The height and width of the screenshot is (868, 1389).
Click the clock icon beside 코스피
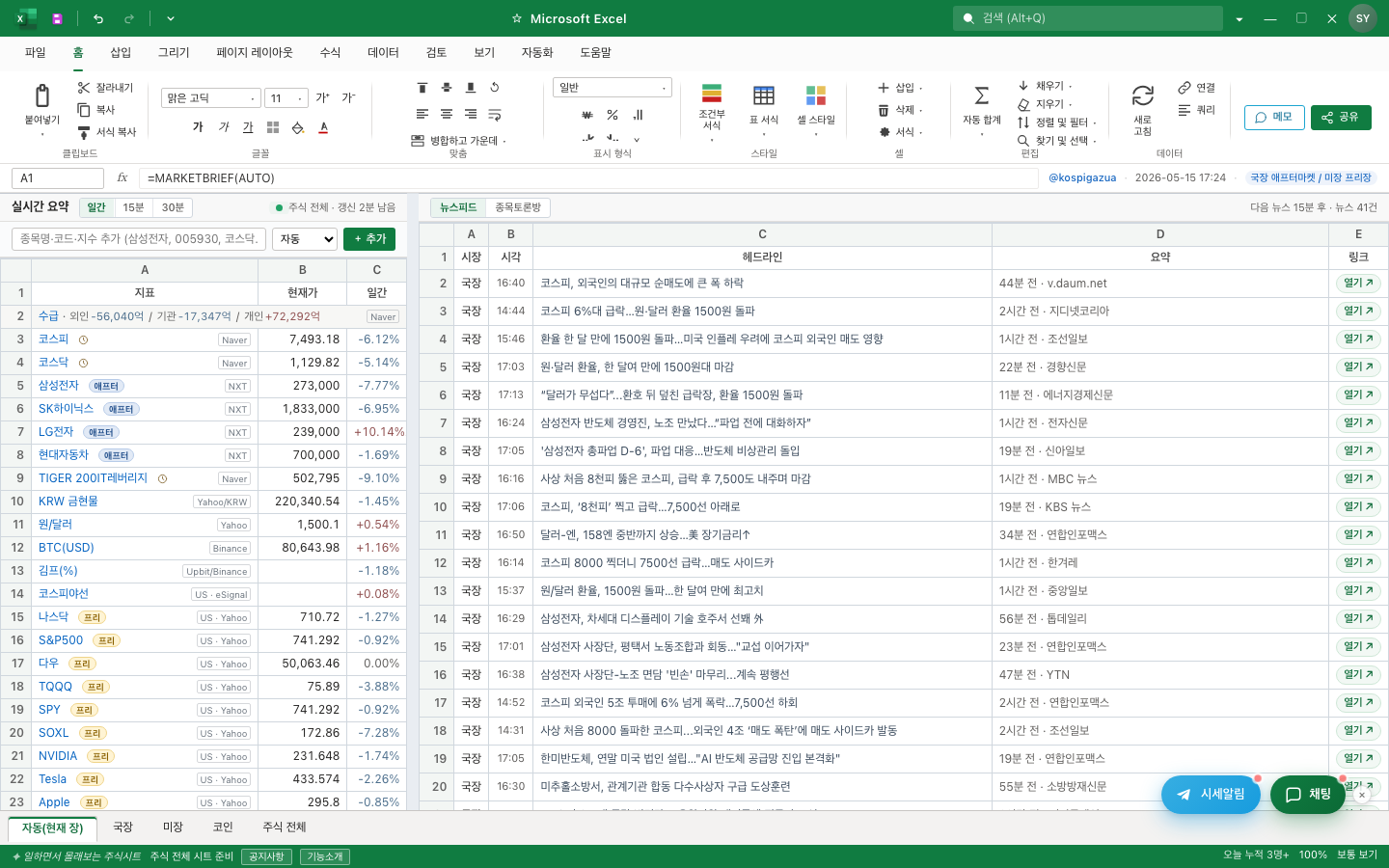83,339
